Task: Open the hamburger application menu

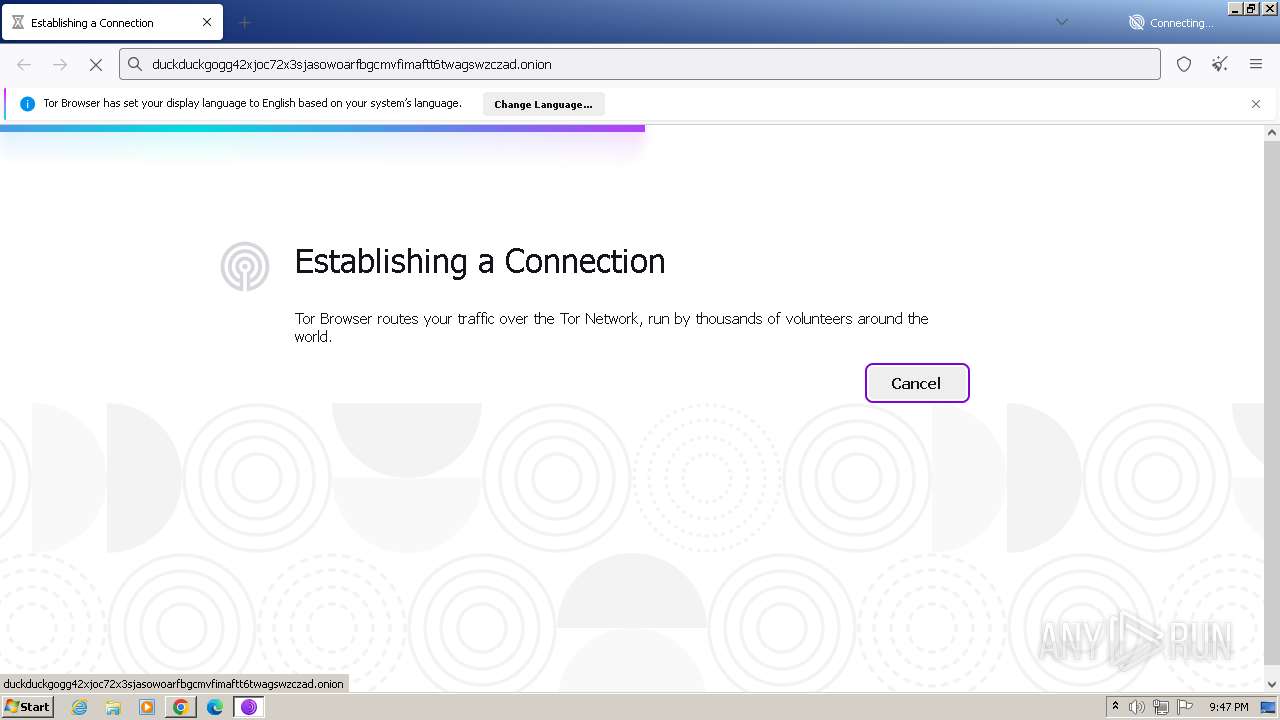Action: point(1256,64)
